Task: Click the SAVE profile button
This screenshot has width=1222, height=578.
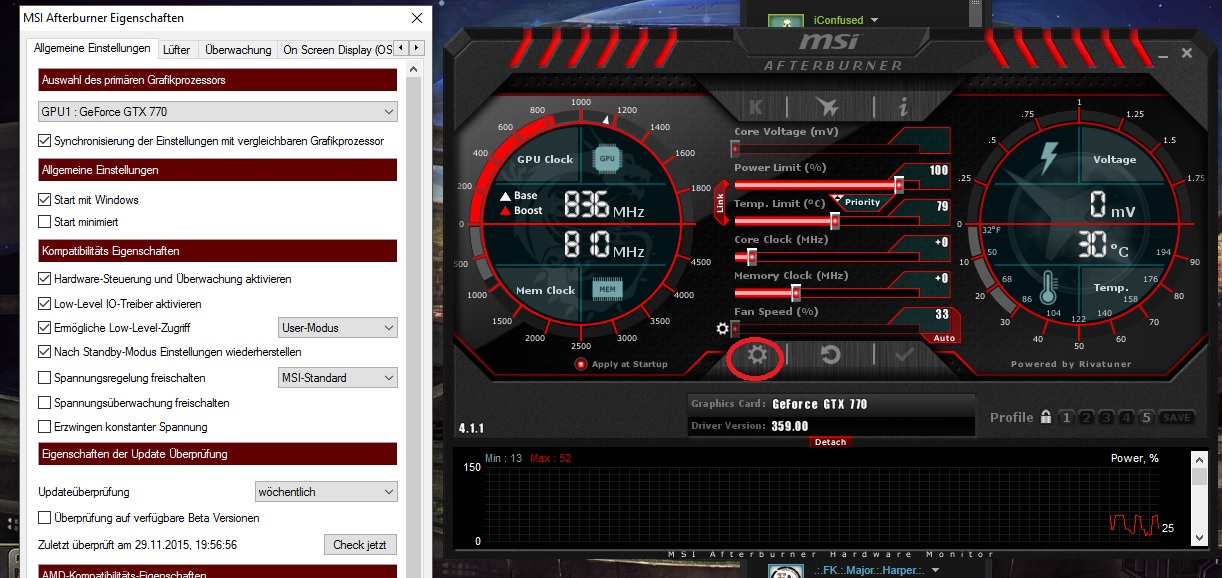Action: click(1177, 417)
